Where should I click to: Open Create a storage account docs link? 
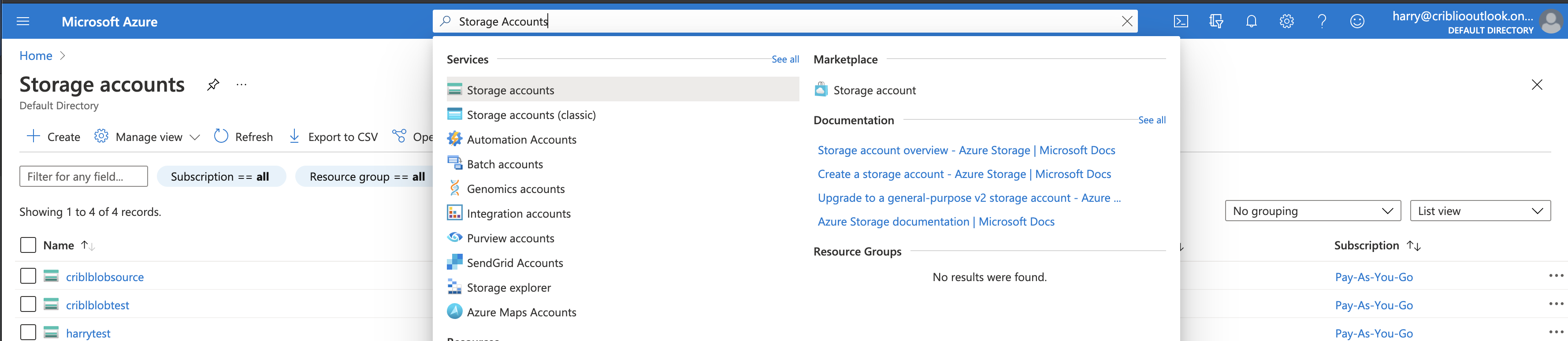(964, 174)
